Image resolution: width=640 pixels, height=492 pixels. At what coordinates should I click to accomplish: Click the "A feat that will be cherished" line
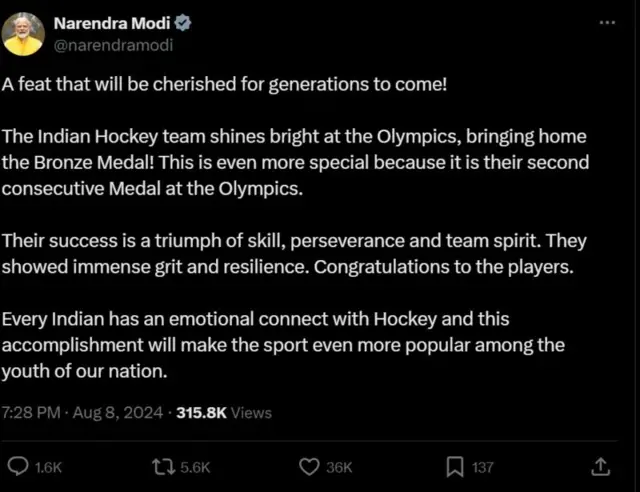click(224, 84)
